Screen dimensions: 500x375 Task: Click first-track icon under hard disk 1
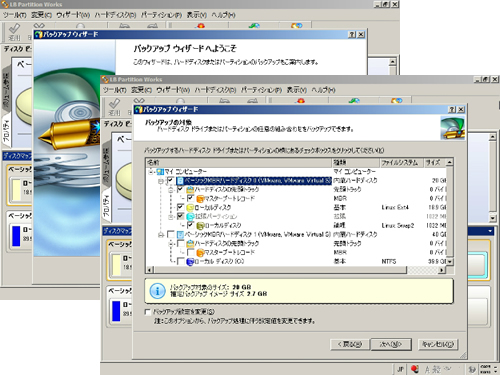coord(190,244)
